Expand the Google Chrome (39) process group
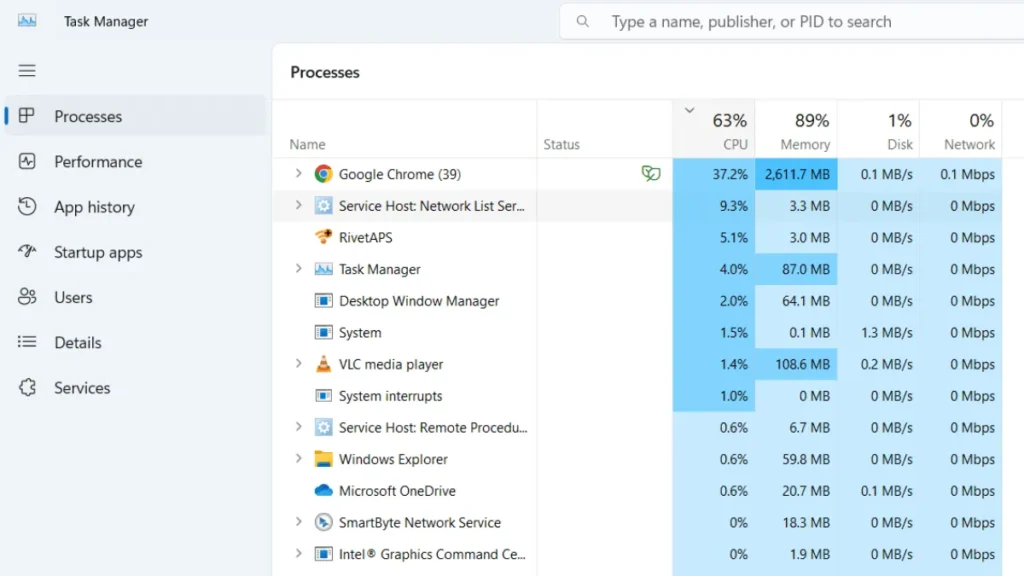Viewport: 1024px width, 576px height. (298, 174)
